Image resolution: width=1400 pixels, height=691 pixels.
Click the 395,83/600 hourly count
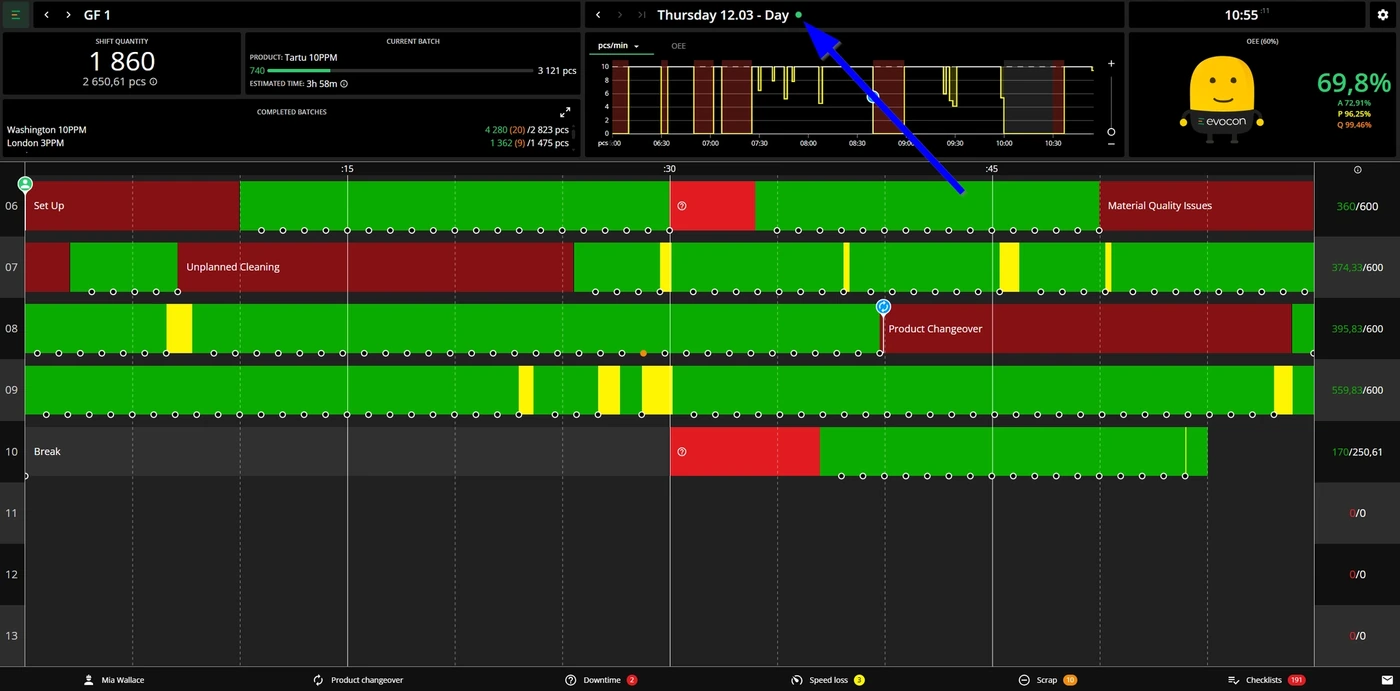pos(1356,329)
